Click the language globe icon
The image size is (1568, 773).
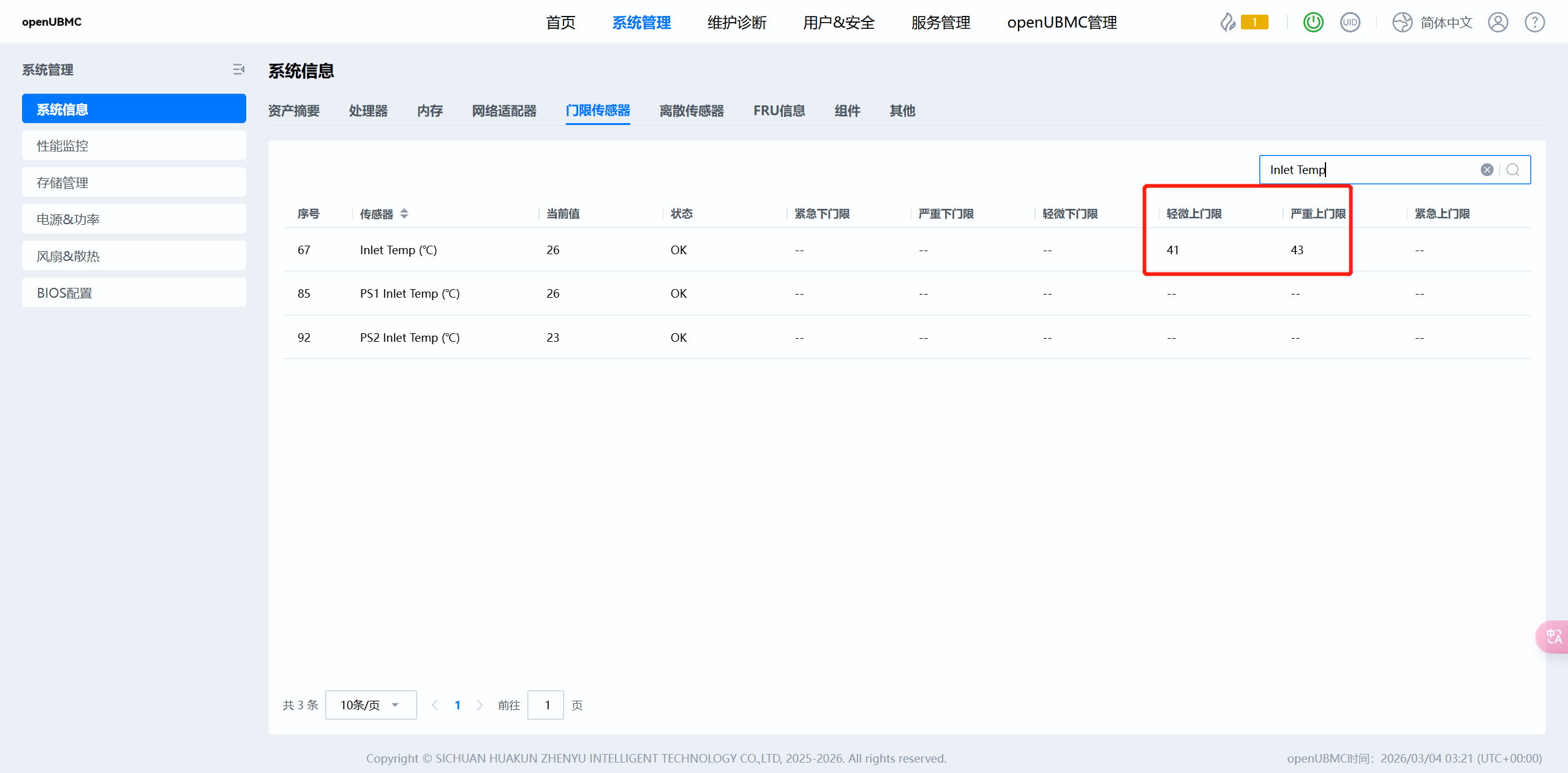coord(1402,23)
